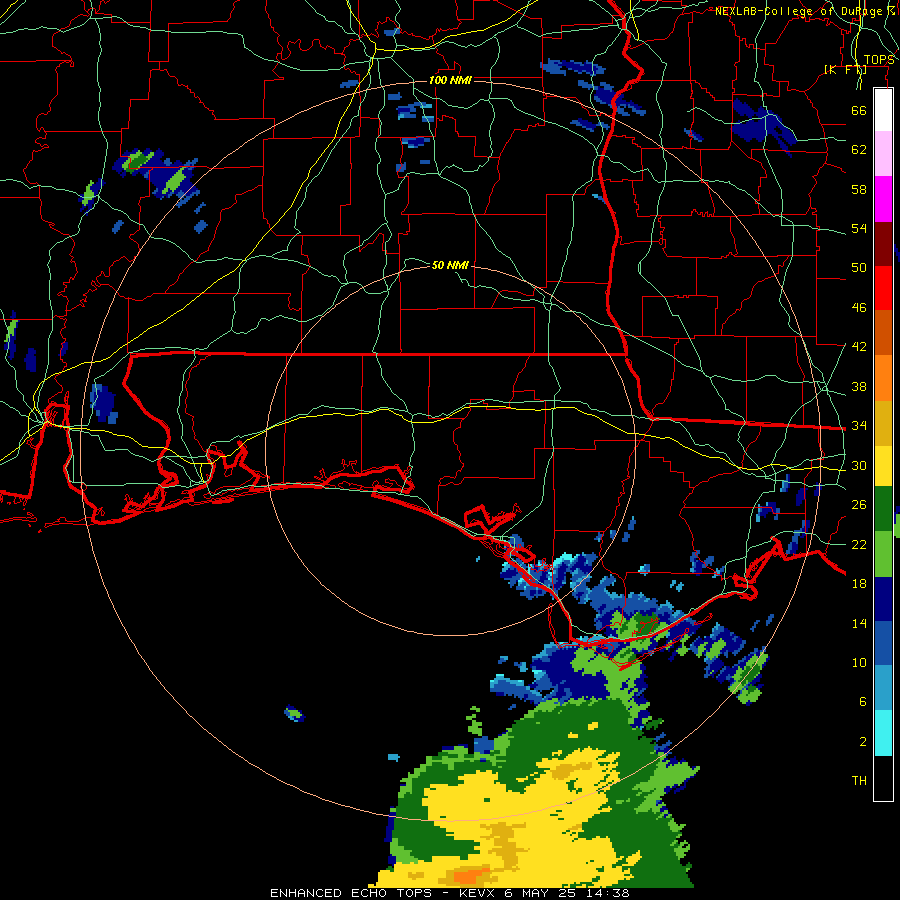The width and height of the screenshot is (900, 900).
Task: Select the "10" legend value
Action: (859, 663)
